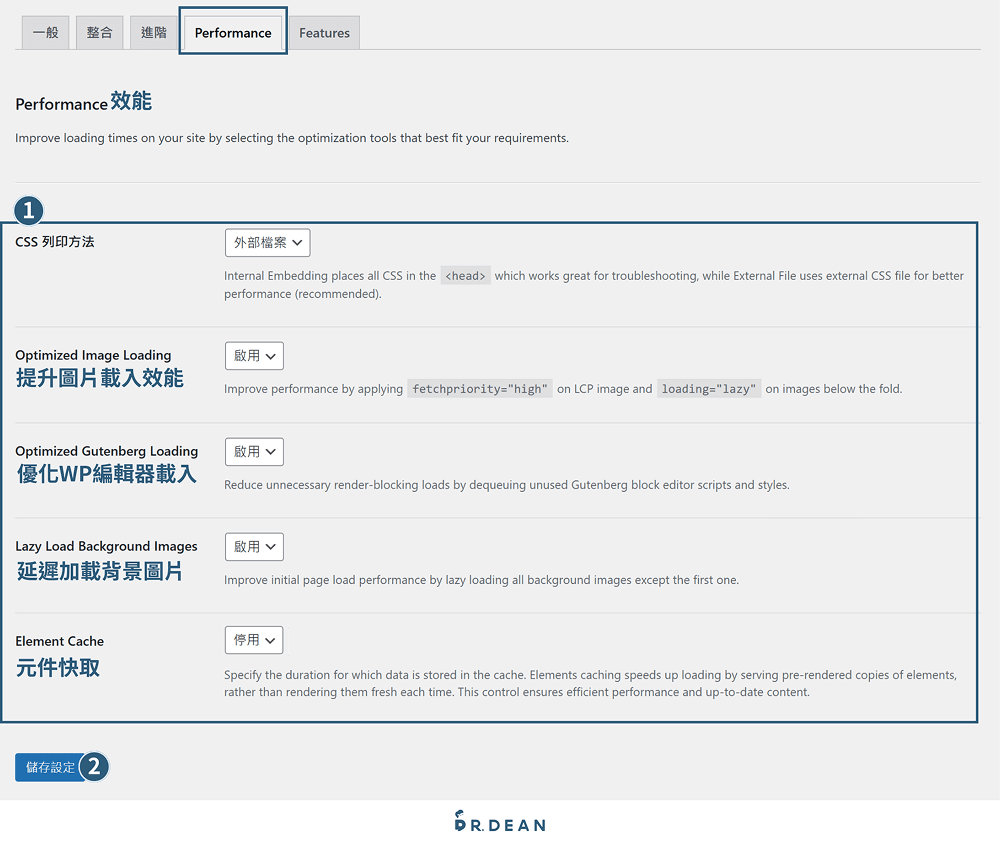1000x844 pixels.
Task: Open the 進階 settings tab
Action: click(152, 32)
